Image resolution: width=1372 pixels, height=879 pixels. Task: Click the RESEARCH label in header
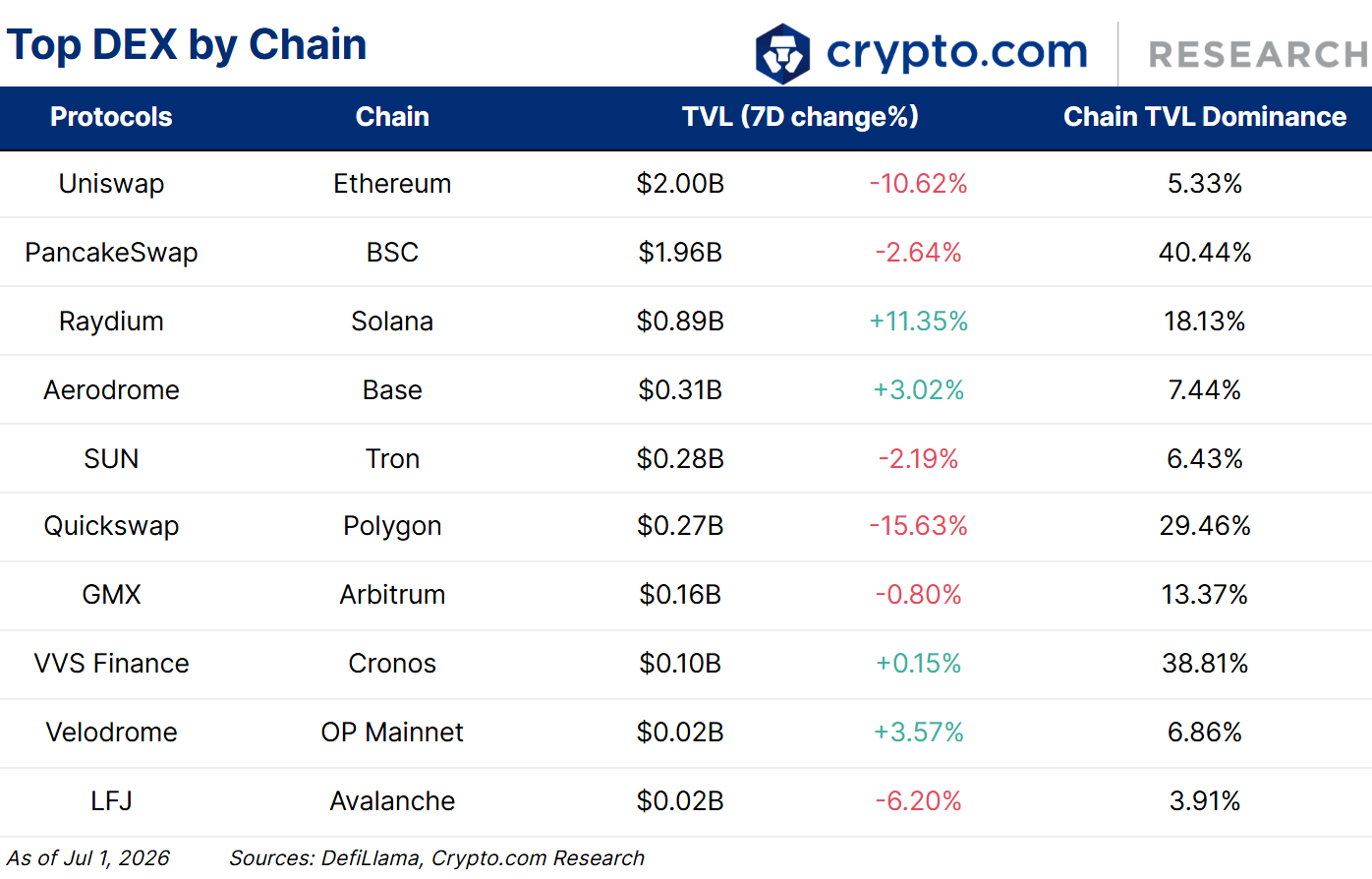[x=1259, y=55]
